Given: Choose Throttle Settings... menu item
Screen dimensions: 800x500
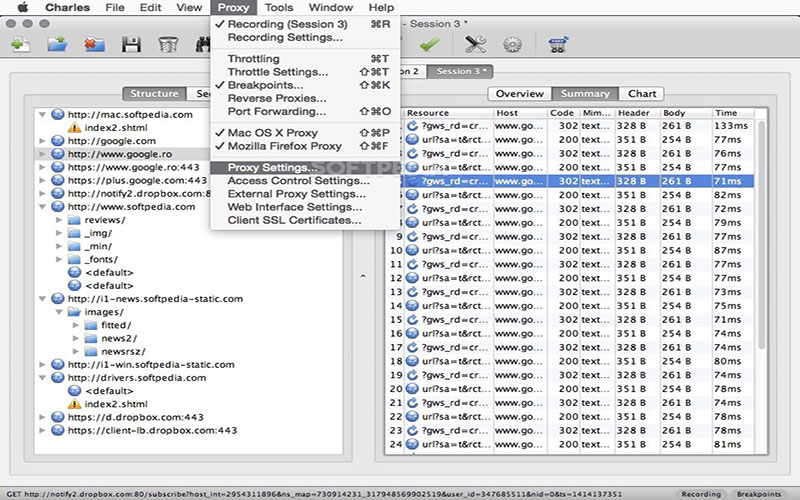Looking at the screenshot, I should 305,72.
